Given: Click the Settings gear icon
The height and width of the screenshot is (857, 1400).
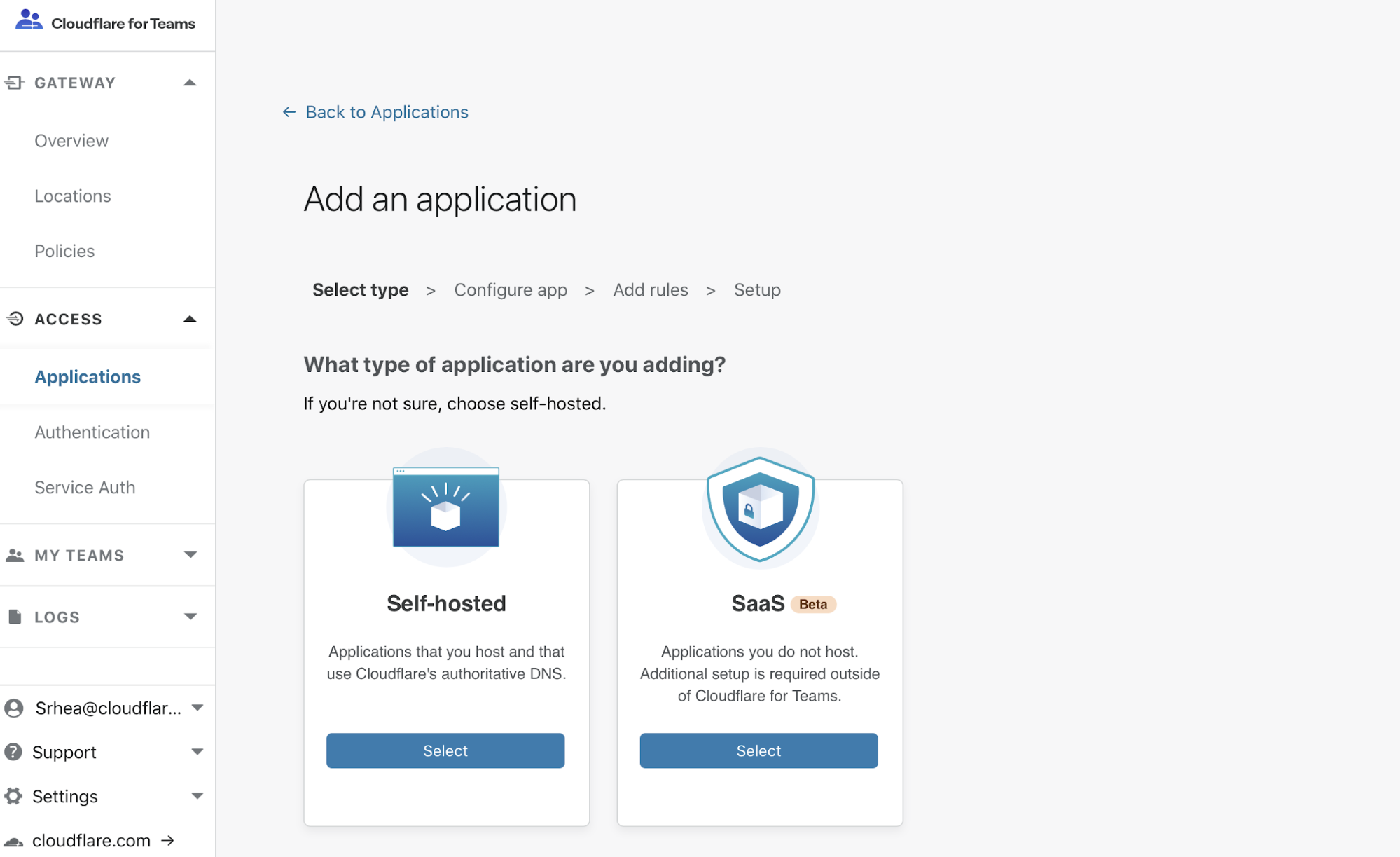Looking at the screenshot, I should point(13,796).
